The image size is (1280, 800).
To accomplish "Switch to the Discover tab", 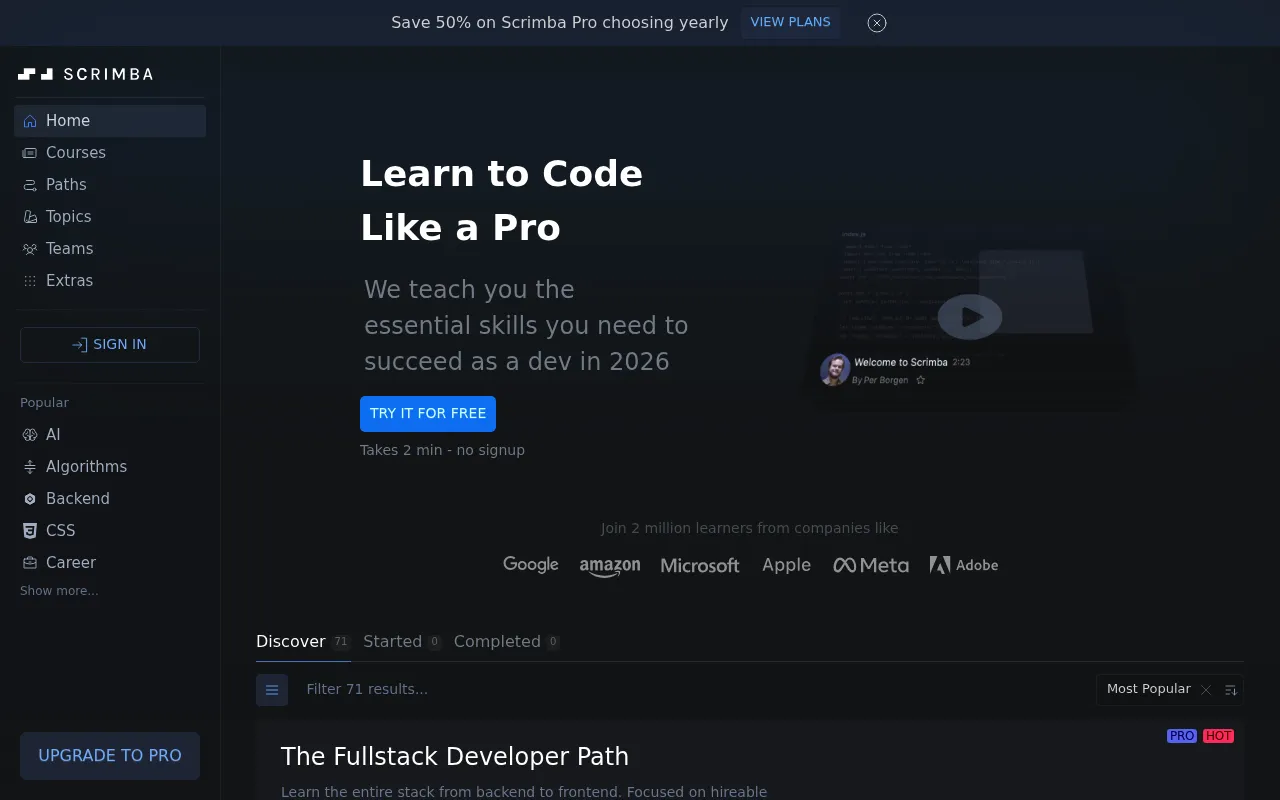I will (x=303, y=642).
